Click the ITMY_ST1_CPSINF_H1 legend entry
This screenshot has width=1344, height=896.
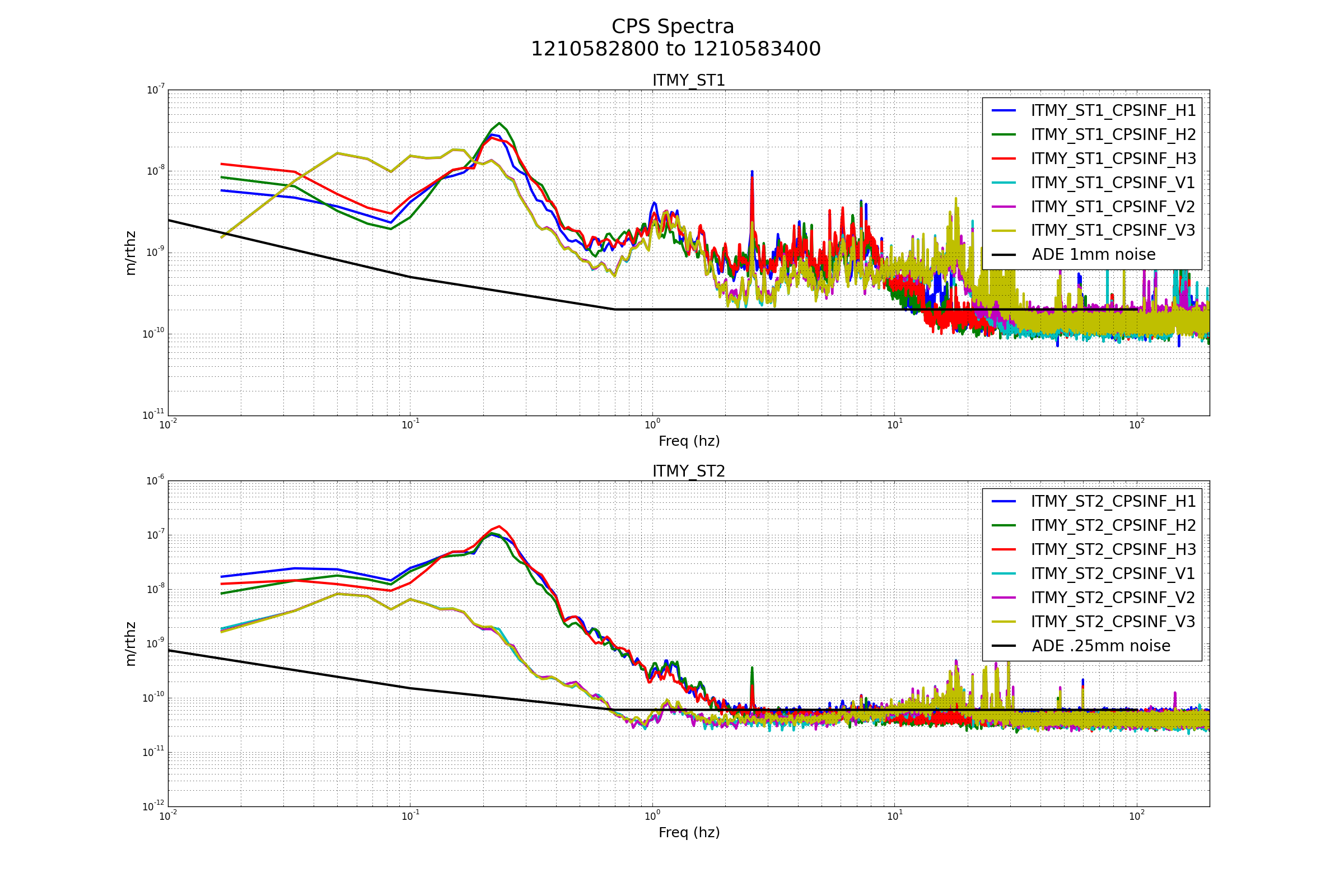coord(1113,110)
